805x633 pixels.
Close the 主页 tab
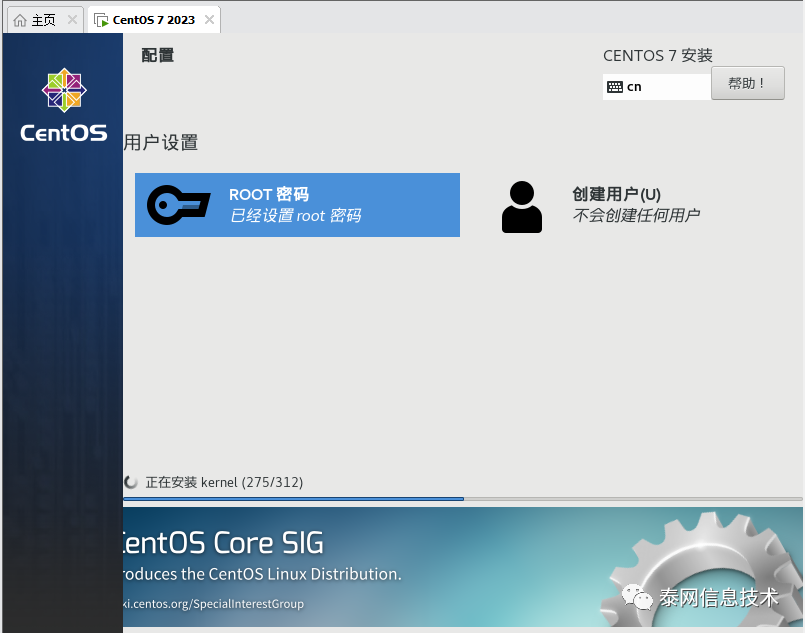pos(72,20)
